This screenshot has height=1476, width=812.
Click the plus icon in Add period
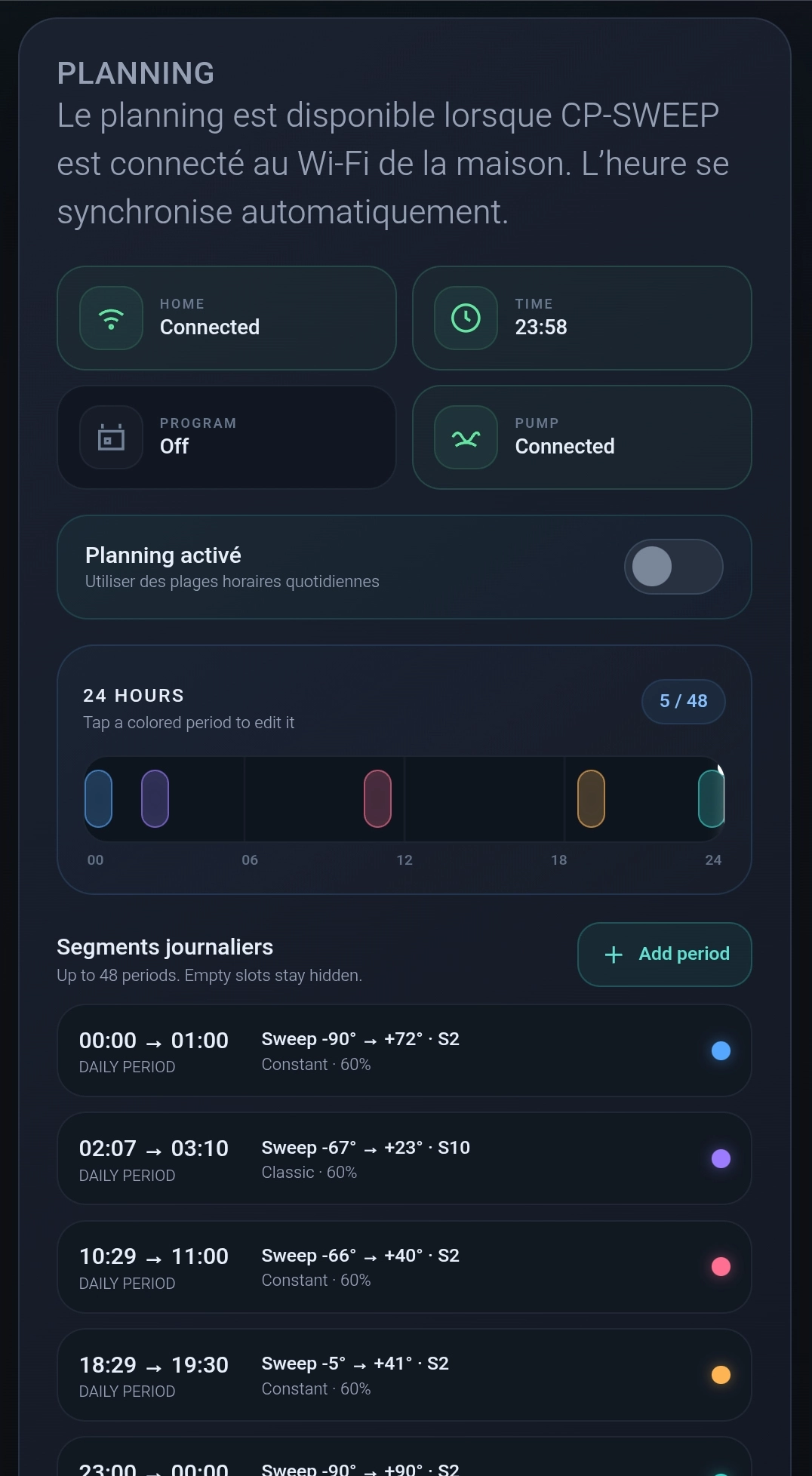614,955
